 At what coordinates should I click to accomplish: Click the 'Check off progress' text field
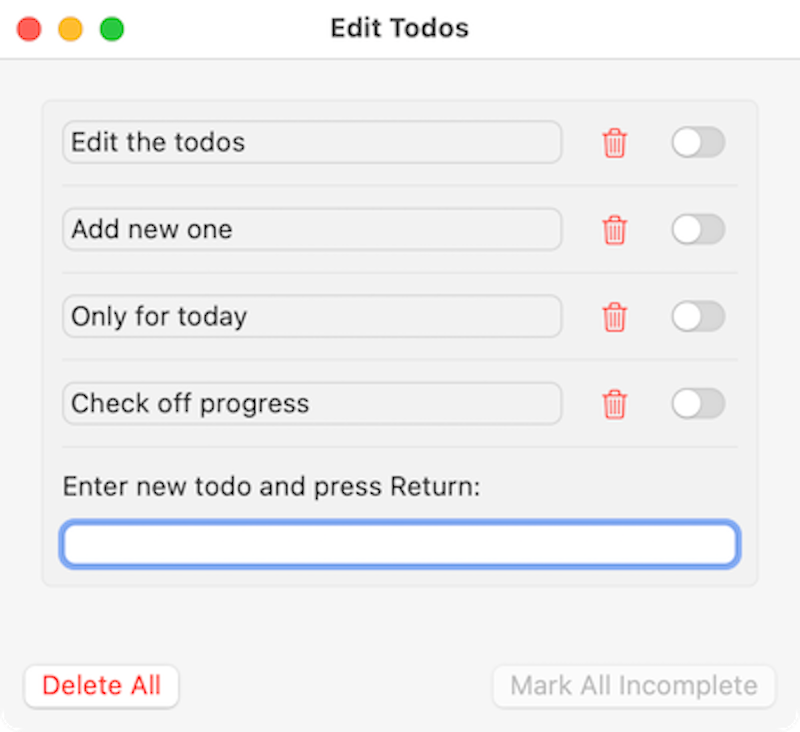point(312,404)
